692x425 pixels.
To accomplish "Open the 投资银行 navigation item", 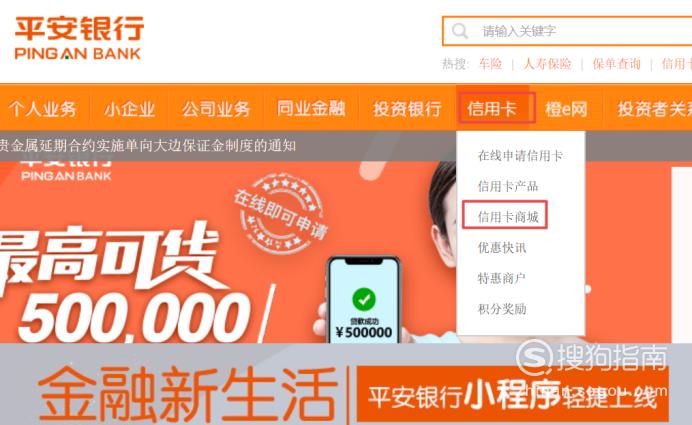I will [407, 109].
